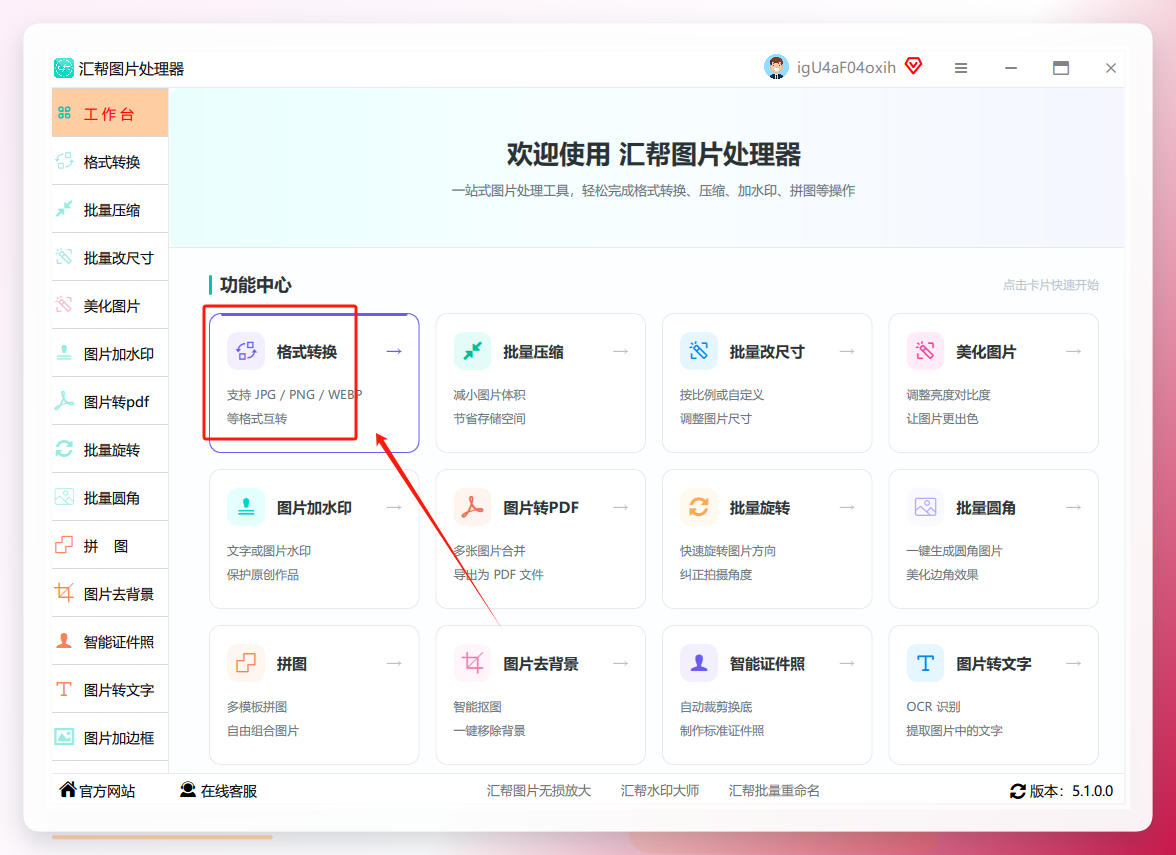Click the 美化图片 card icon
The width and height of the screenshot is (1176, 855).
[x=926, y=351]
